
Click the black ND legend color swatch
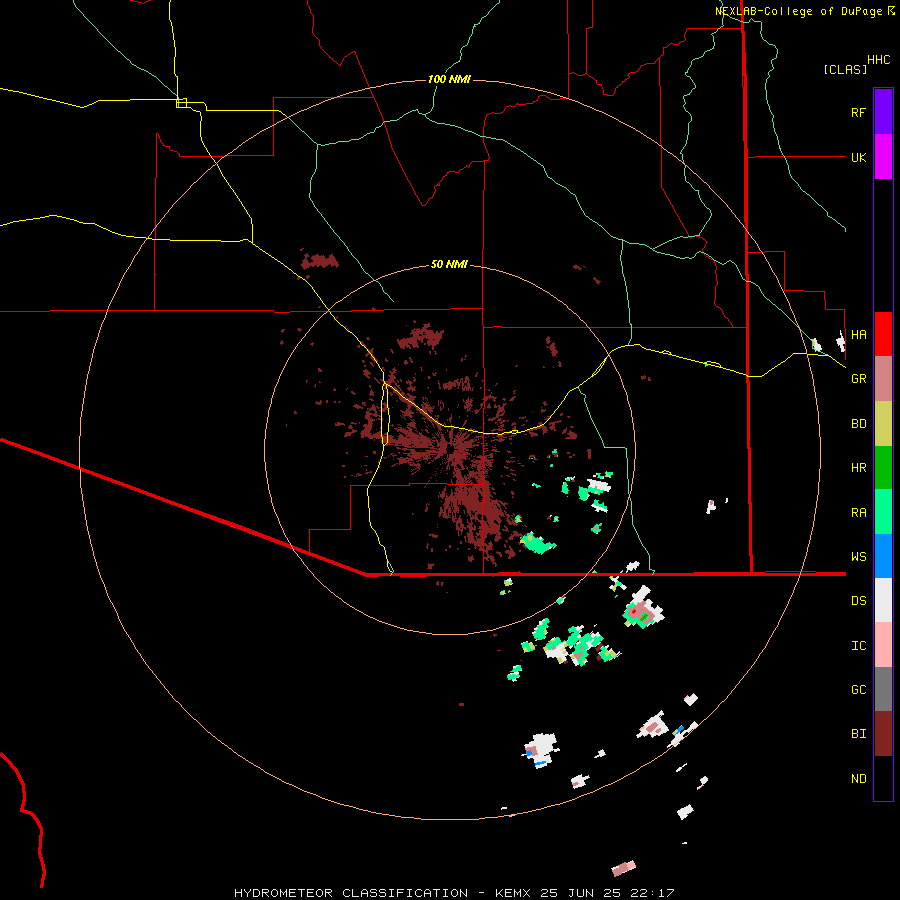pos(883,778)
